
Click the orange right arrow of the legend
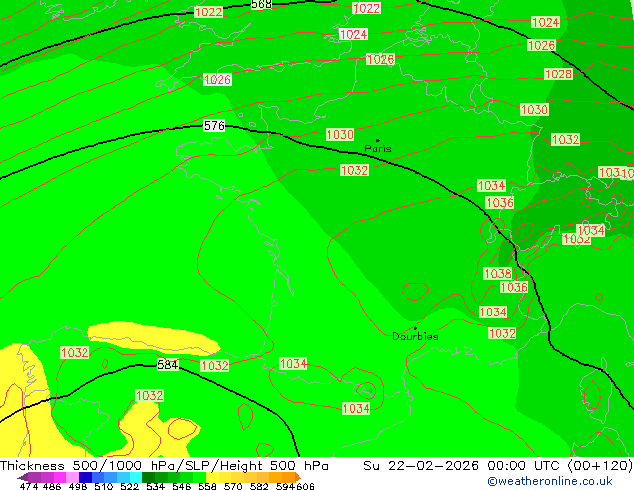coord(298,477)
